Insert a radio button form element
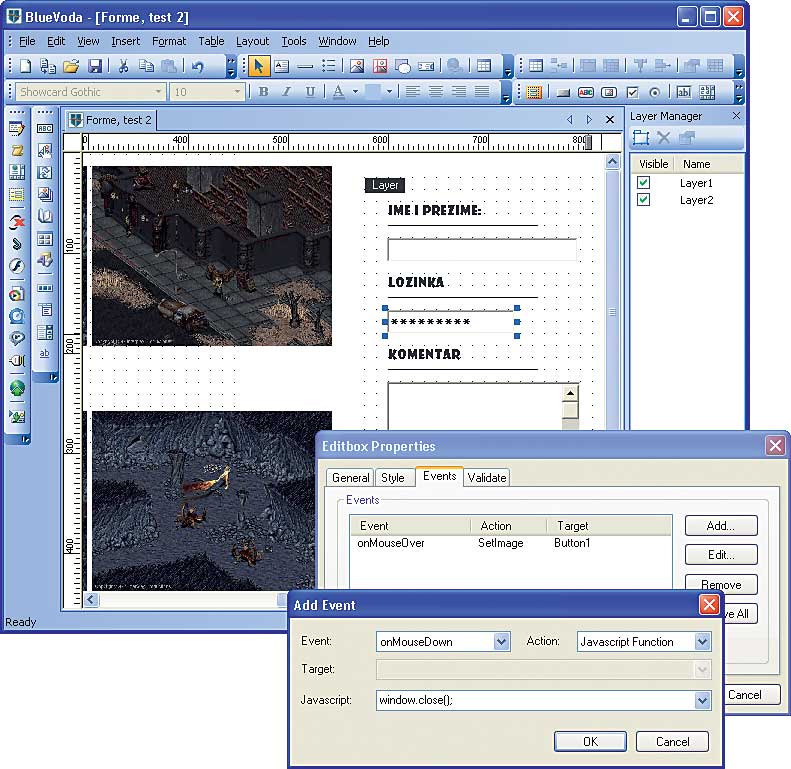 (655, 92)
